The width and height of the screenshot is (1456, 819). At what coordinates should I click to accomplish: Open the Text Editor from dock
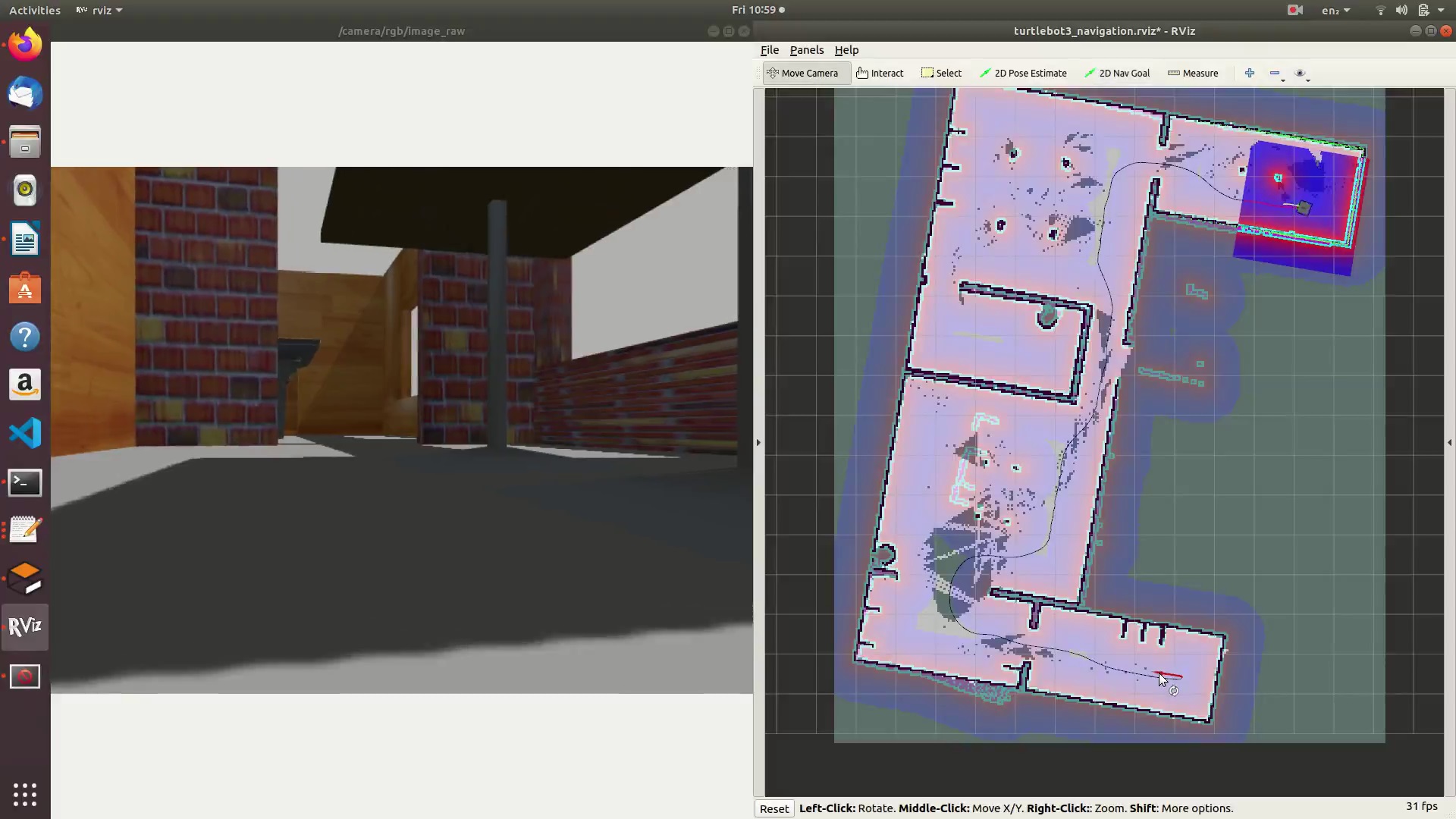pyautogui.click(x=25, y=530)
